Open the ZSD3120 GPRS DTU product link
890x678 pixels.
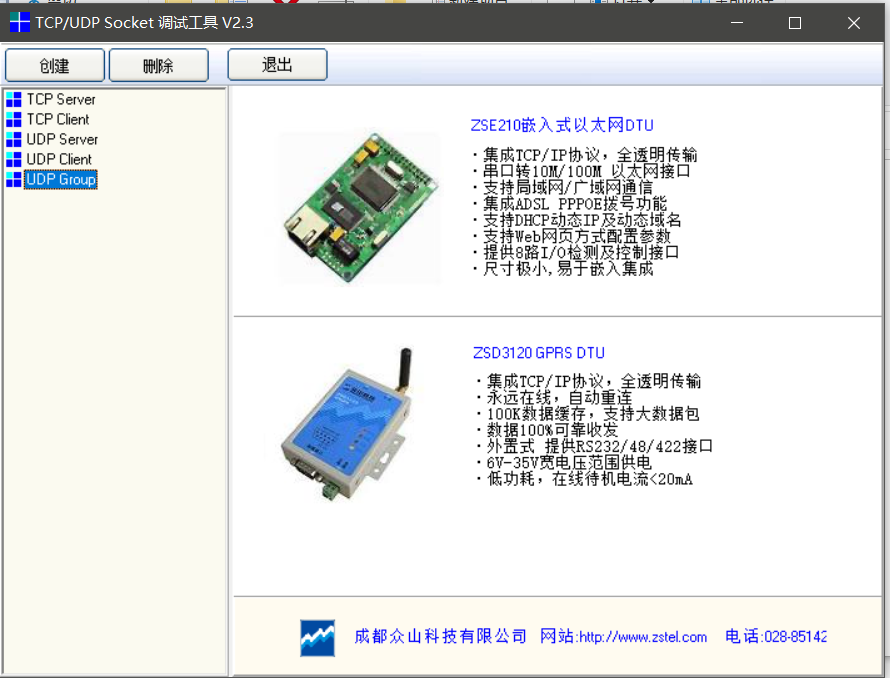[537, 352]
